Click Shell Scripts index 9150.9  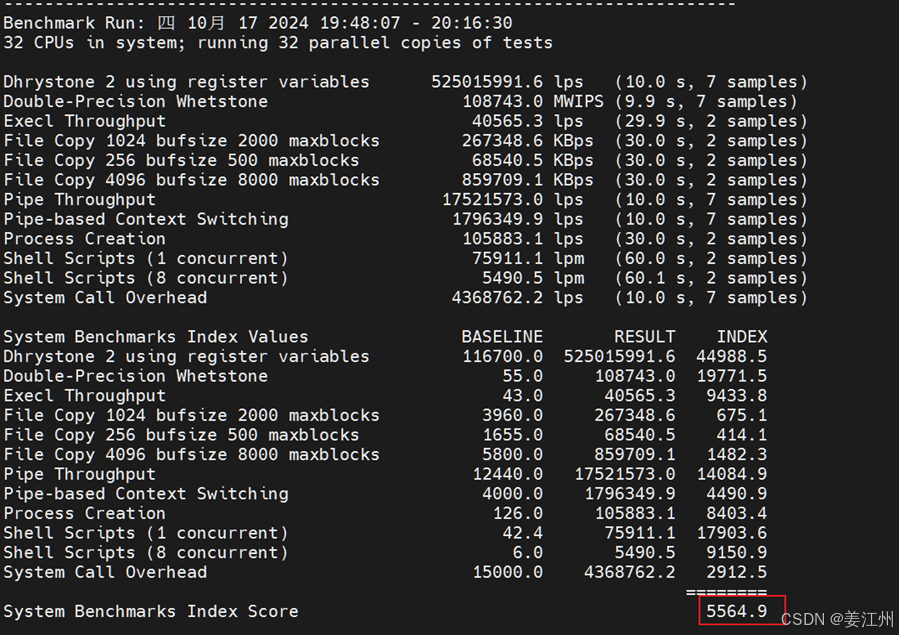[x=737, y=552]
